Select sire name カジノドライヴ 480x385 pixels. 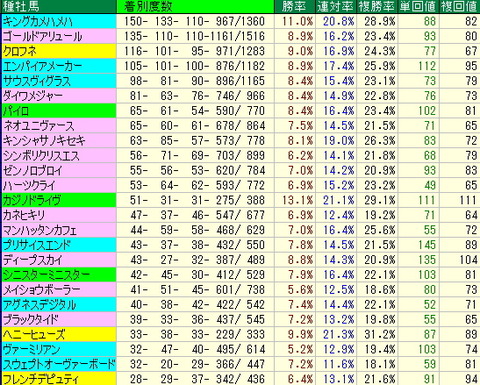pyautogui.click(x=32, y=200)
